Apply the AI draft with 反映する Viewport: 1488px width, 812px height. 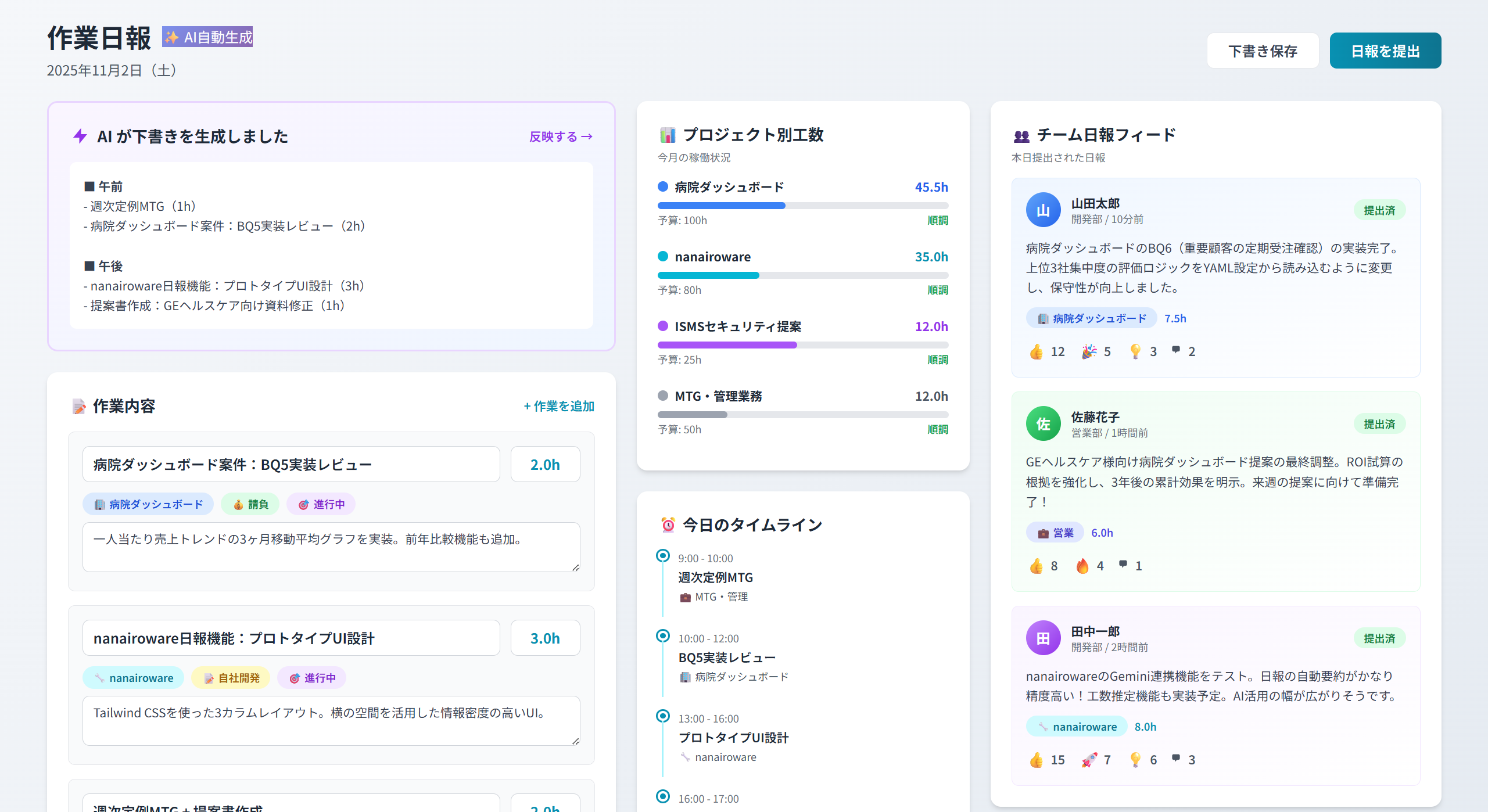tap(560, 136)
